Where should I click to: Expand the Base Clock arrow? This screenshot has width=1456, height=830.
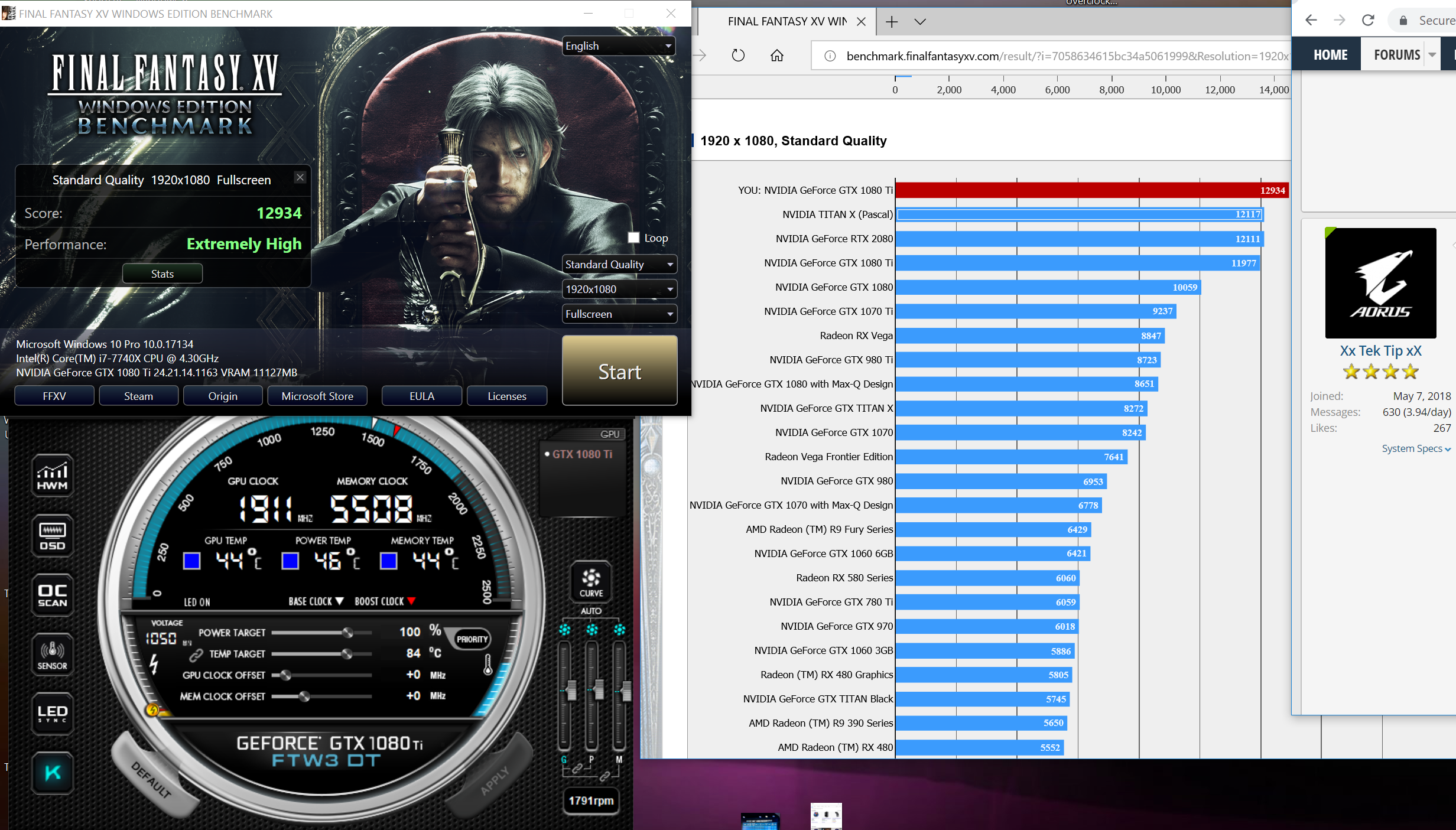click(340, 601)
